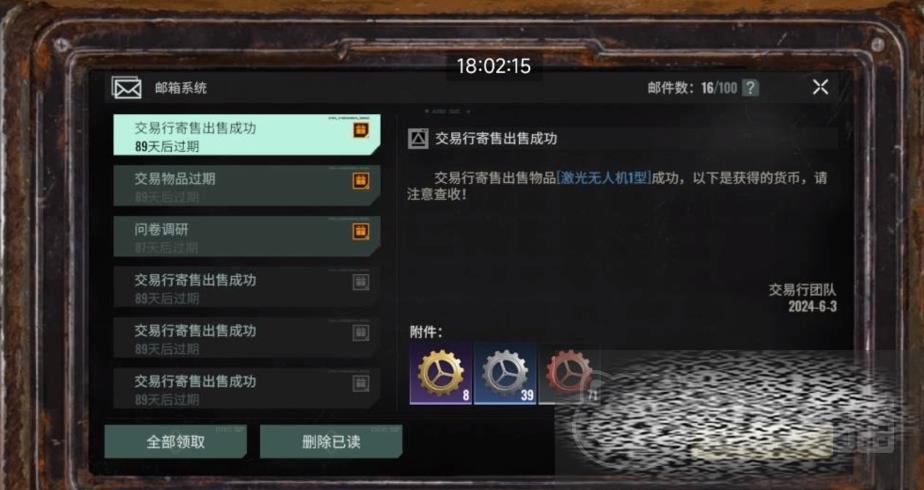Open the fourth 交易行寄售出售成功 mail
The height and width of the screenshot is (490, 924).
click(246, 287)
